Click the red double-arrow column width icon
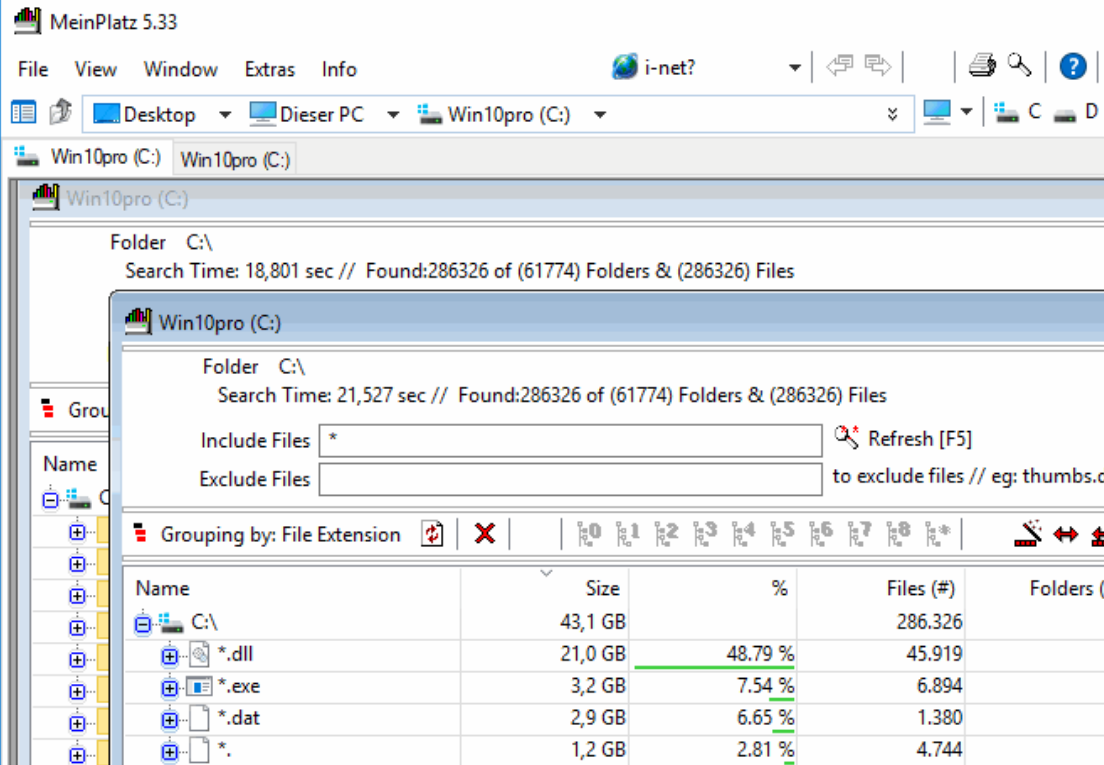This screenshot has width=1104, height=765. point(1066,534)
